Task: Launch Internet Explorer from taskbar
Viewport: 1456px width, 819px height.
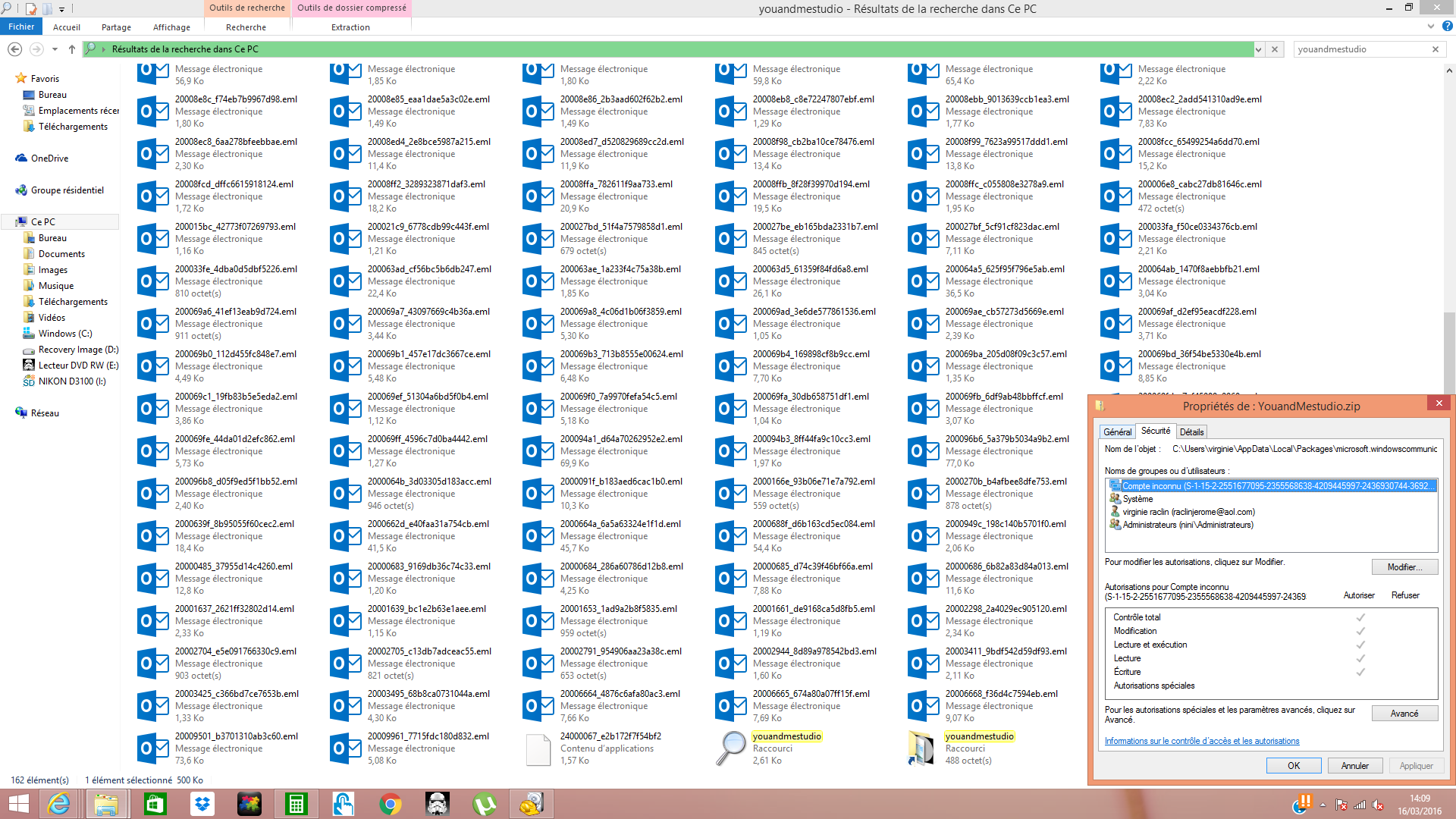Action: pyautogui.click(x=58, y=804)
